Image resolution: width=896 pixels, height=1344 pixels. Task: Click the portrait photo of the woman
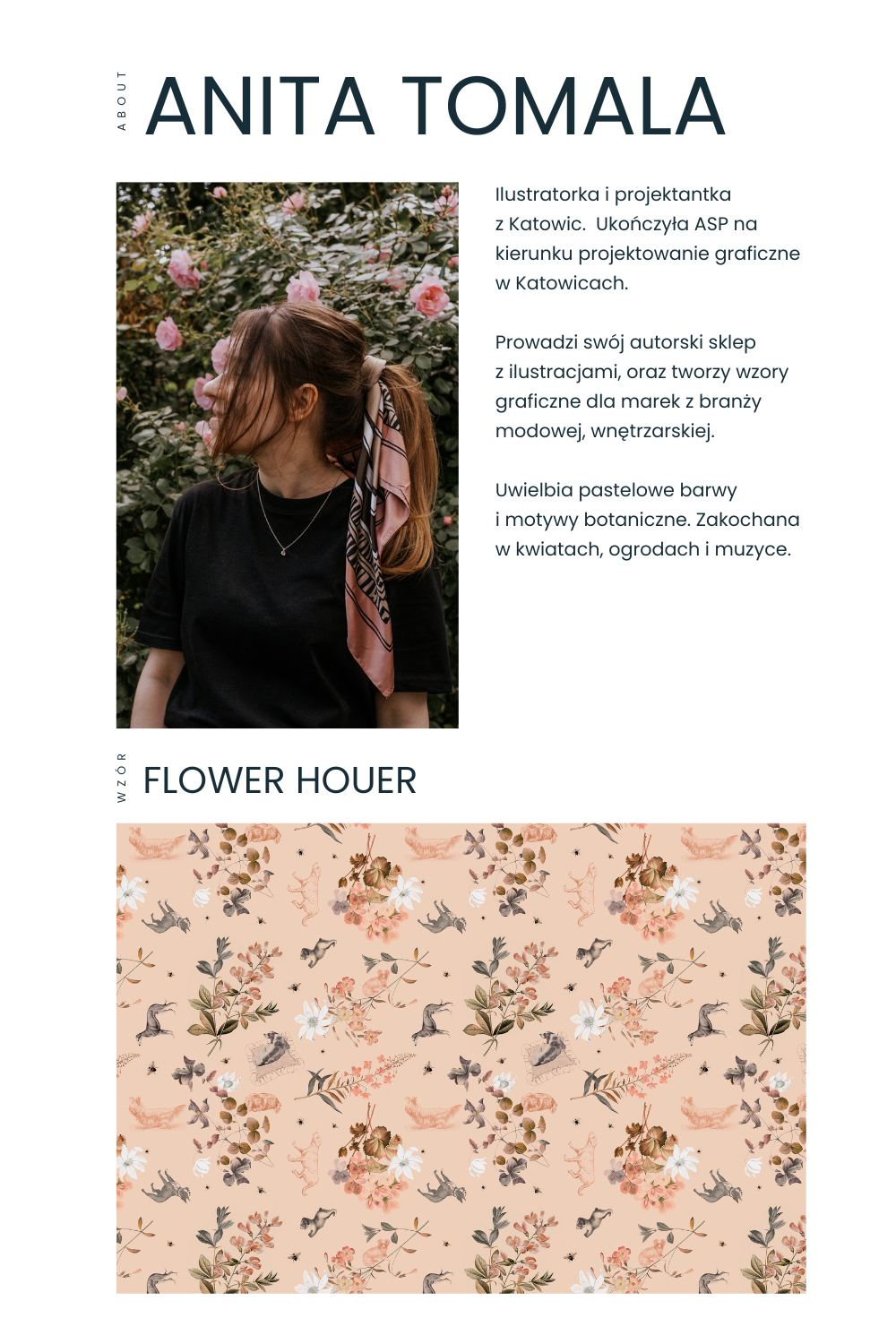[288, 455]
